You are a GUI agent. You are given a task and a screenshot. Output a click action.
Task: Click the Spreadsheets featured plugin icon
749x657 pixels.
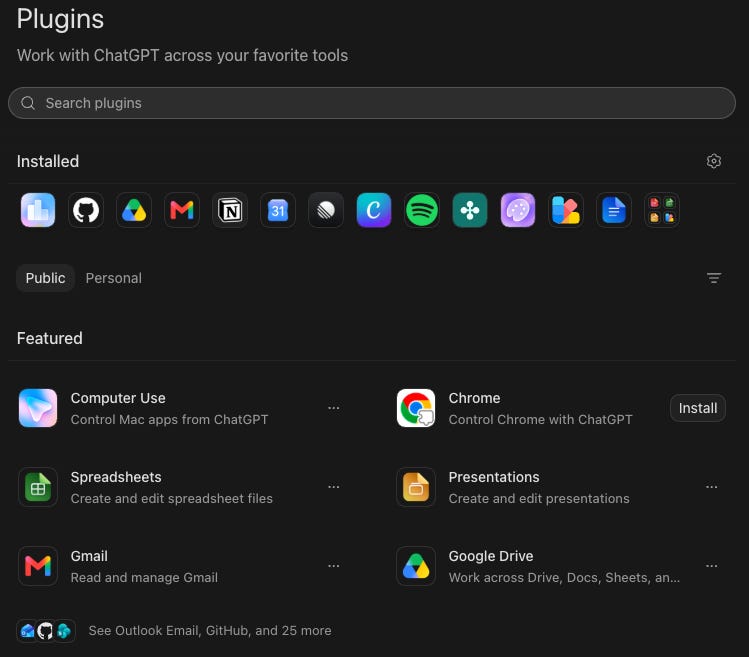38,487
